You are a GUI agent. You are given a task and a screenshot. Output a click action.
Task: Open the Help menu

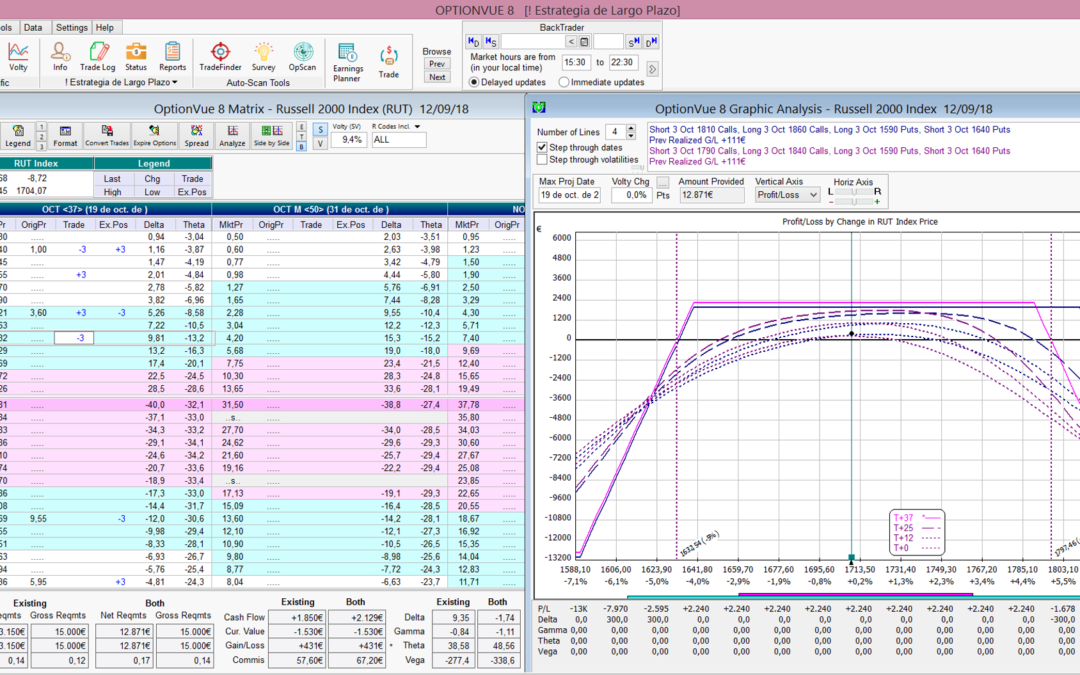[105, 28]
